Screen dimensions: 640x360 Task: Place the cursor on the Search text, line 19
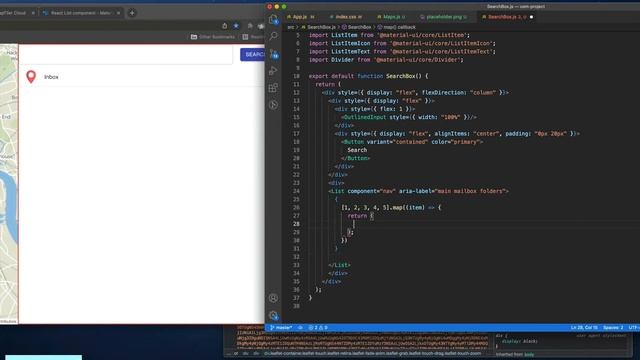pyautogui.click(x=357, y=150)
